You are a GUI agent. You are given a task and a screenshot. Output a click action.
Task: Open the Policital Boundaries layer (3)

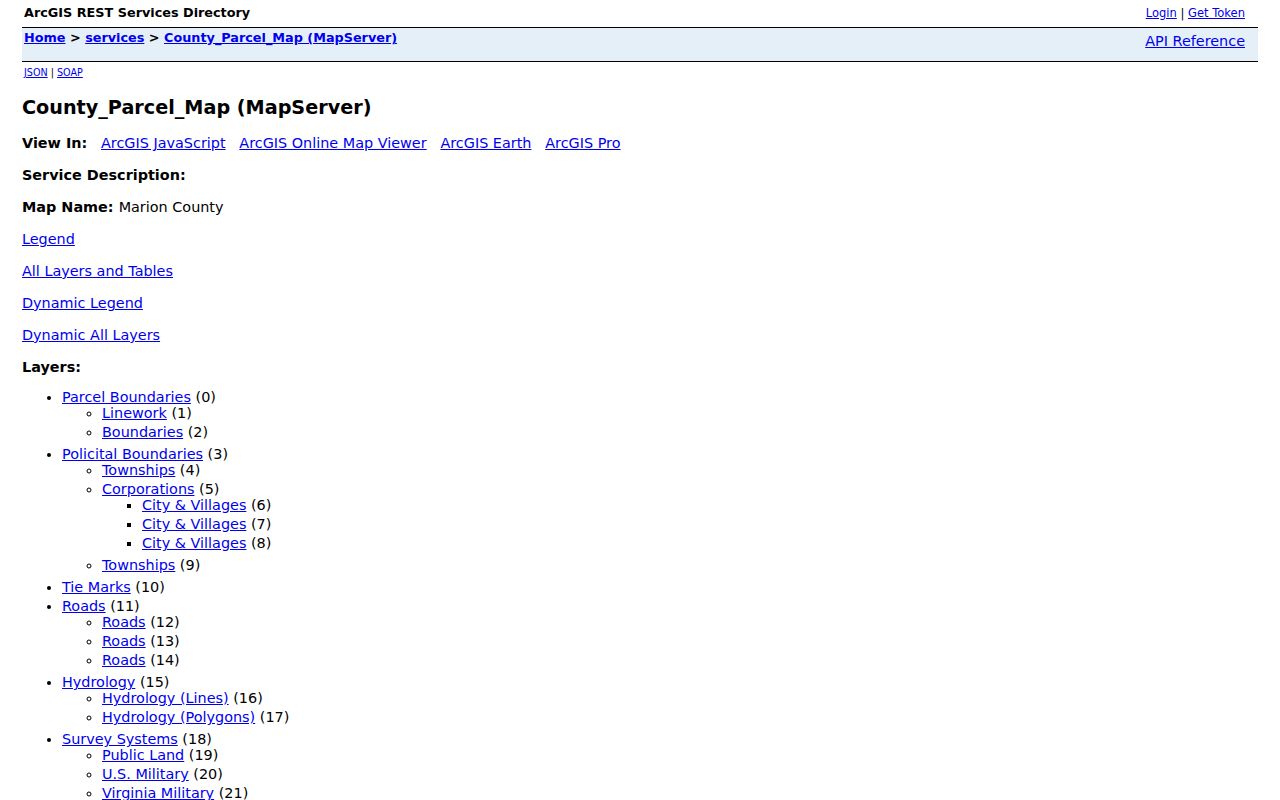132,454
